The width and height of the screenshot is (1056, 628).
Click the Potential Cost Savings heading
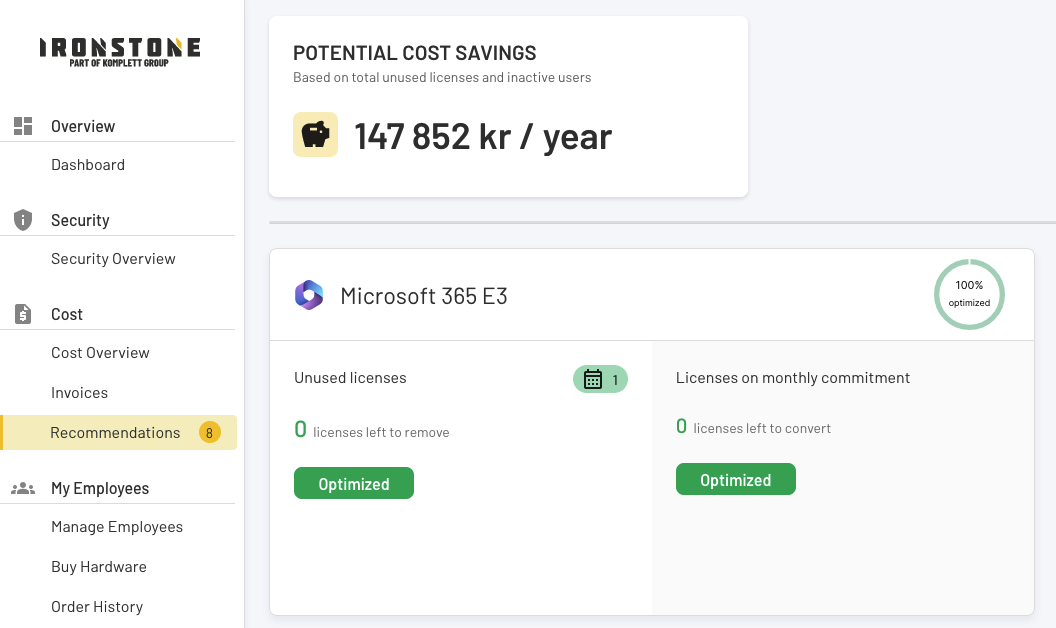[414, 53]
